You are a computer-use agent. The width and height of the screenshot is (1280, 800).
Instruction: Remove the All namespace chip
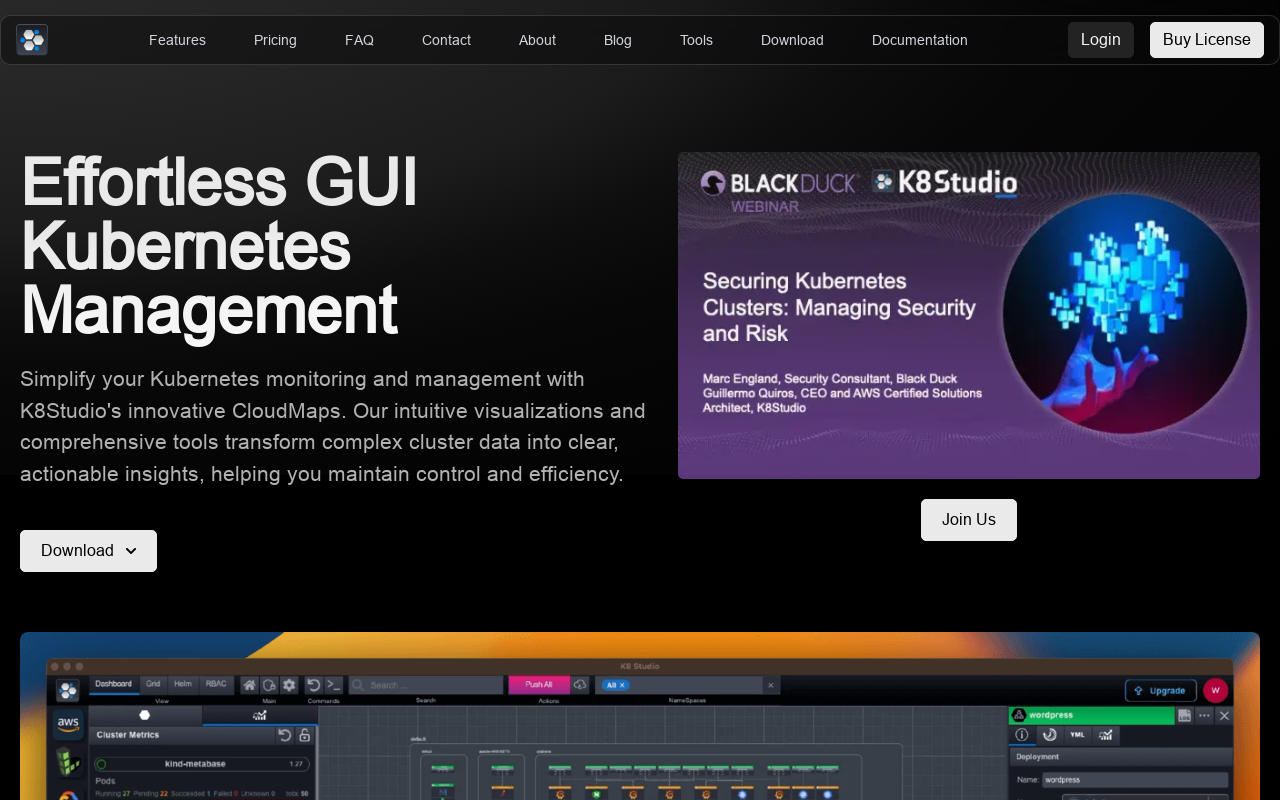tap(622, 685)
